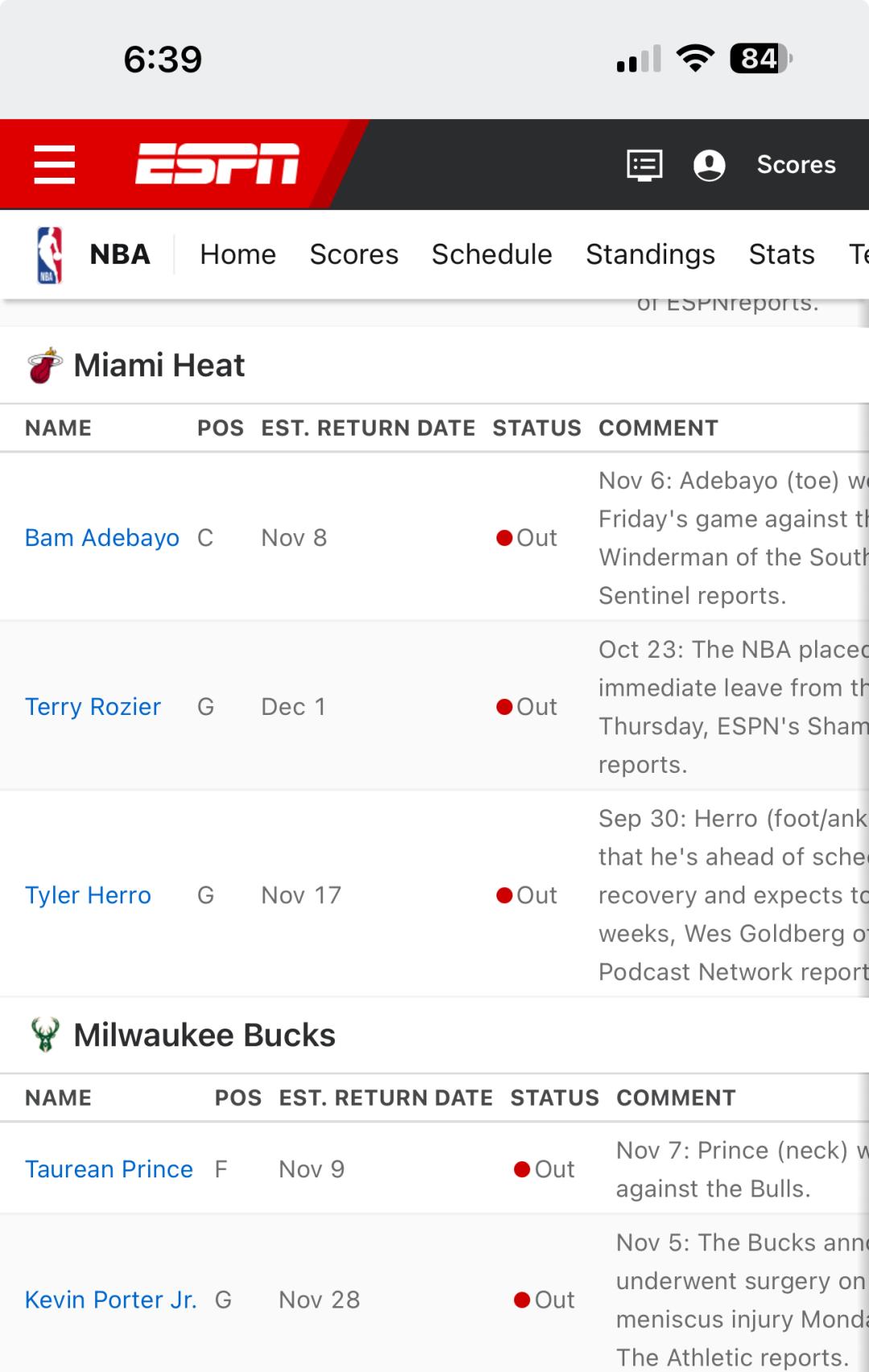Tap the Milwaukee Bucks team logo
The image size is (869, 1372).
(x=45, y=1036)
